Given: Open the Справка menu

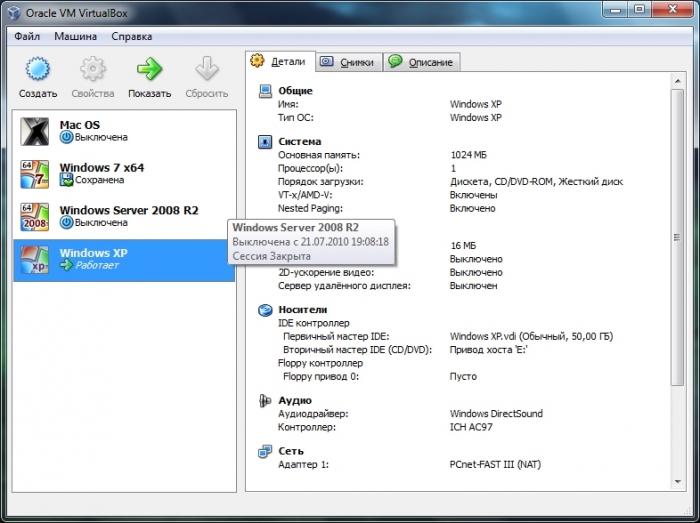Looking at the screenshot, I should (x=132, y=36).
